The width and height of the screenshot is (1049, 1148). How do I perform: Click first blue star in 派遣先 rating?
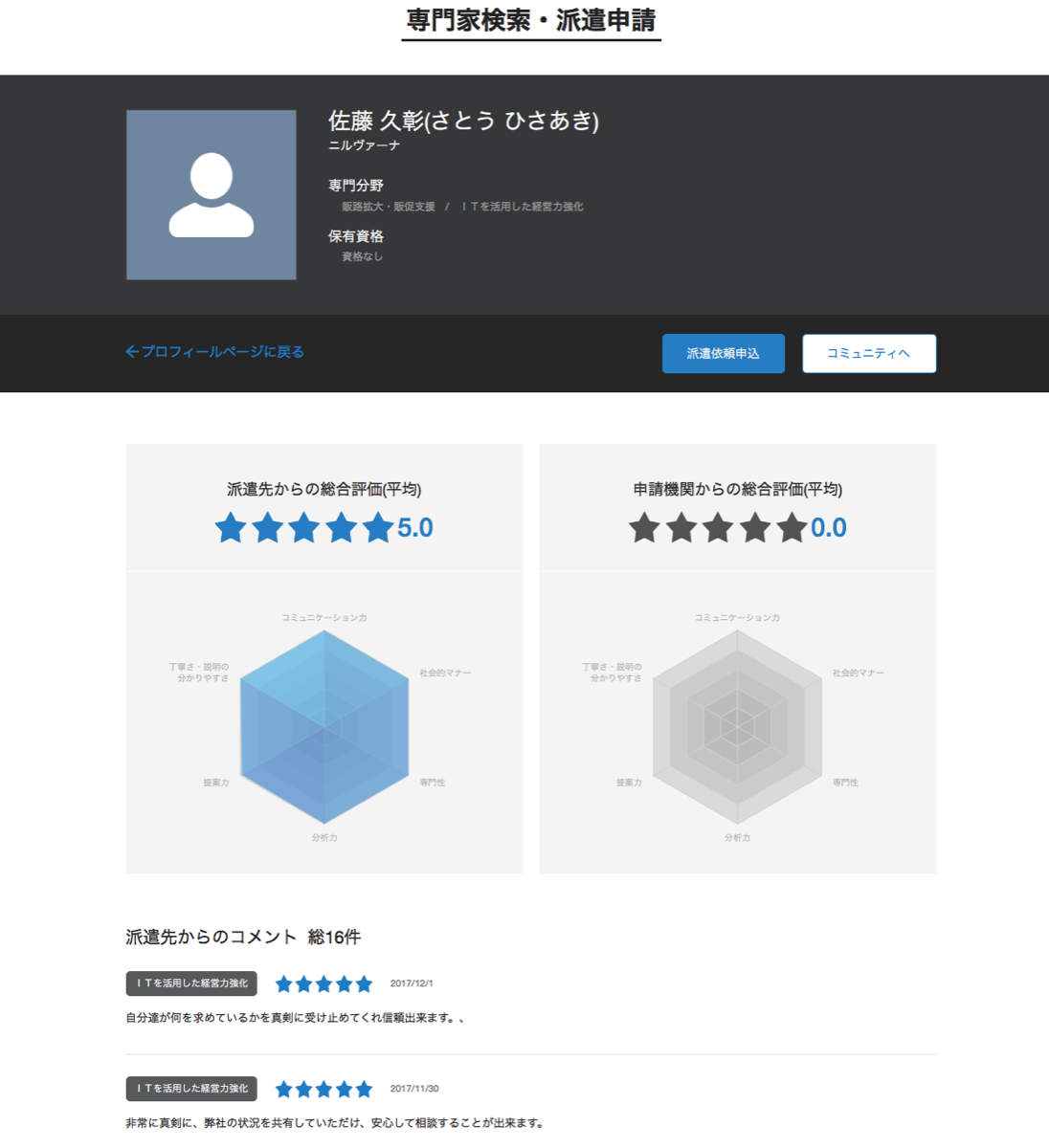click(231, 528)
